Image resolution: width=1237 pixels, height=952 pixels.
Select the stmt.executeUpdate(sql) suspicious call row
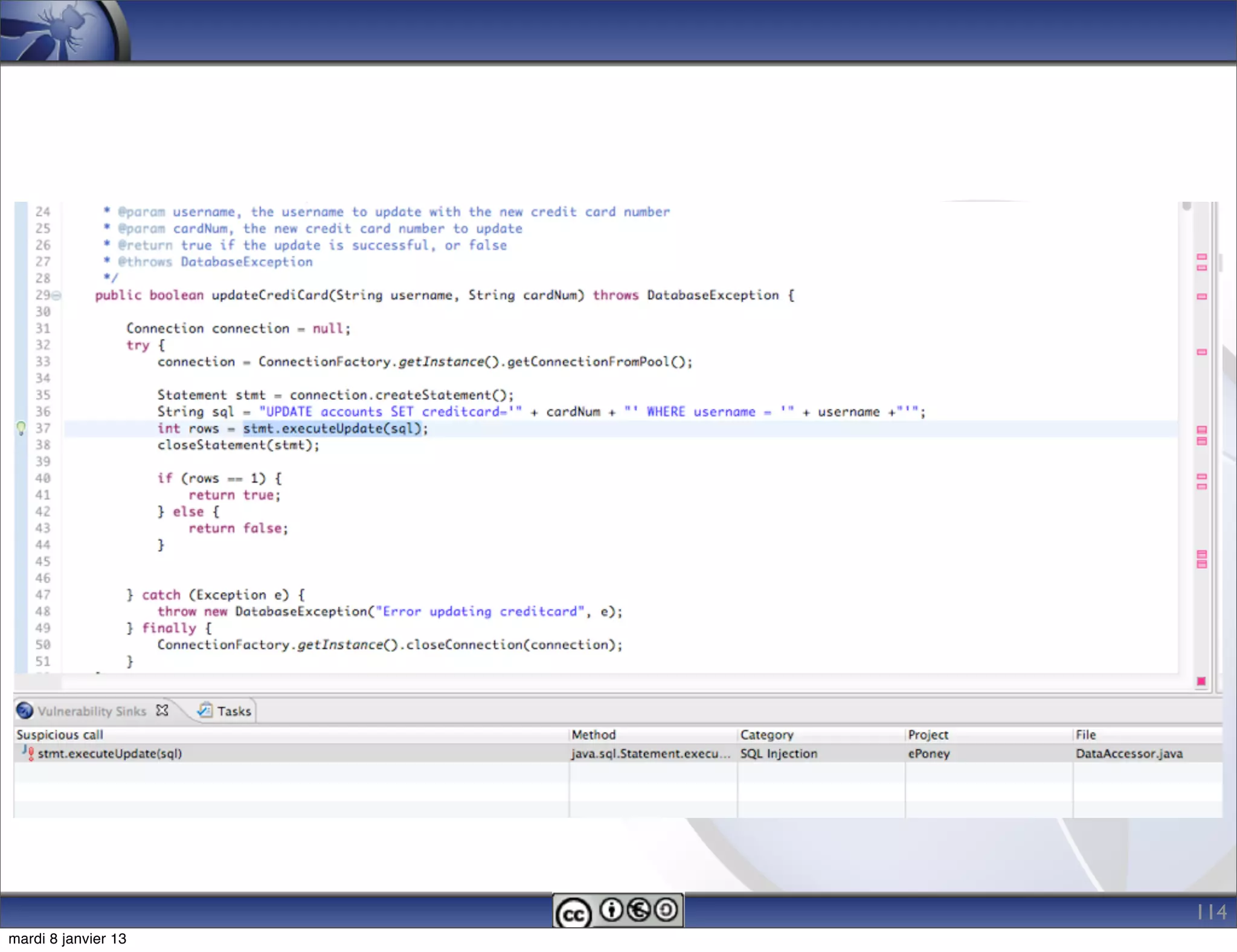click(x=618, y=753)
